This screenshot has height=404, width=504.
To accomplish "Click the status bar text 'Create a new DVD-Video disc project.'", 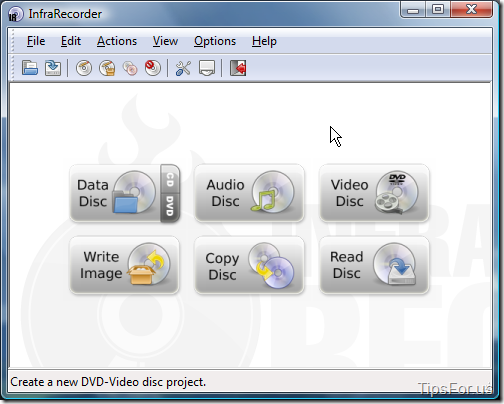I will [108, 382].
